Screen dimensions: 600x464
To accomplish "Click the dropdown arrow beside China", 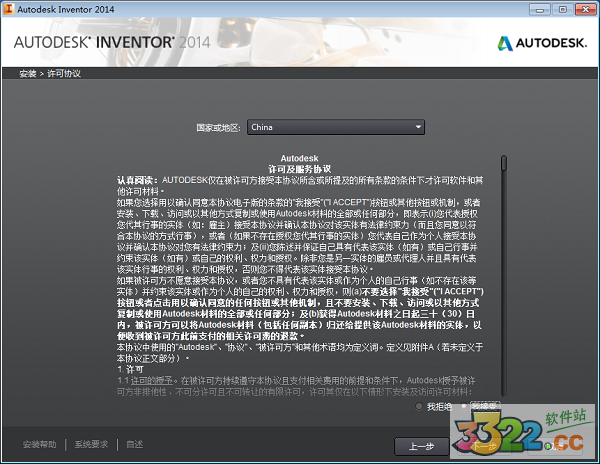I will pos(418,127).
